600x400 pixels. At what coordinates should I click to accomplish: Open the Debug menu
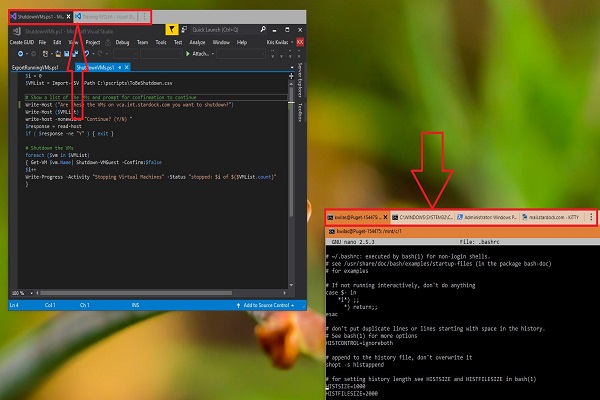click(x=122, y=43)
